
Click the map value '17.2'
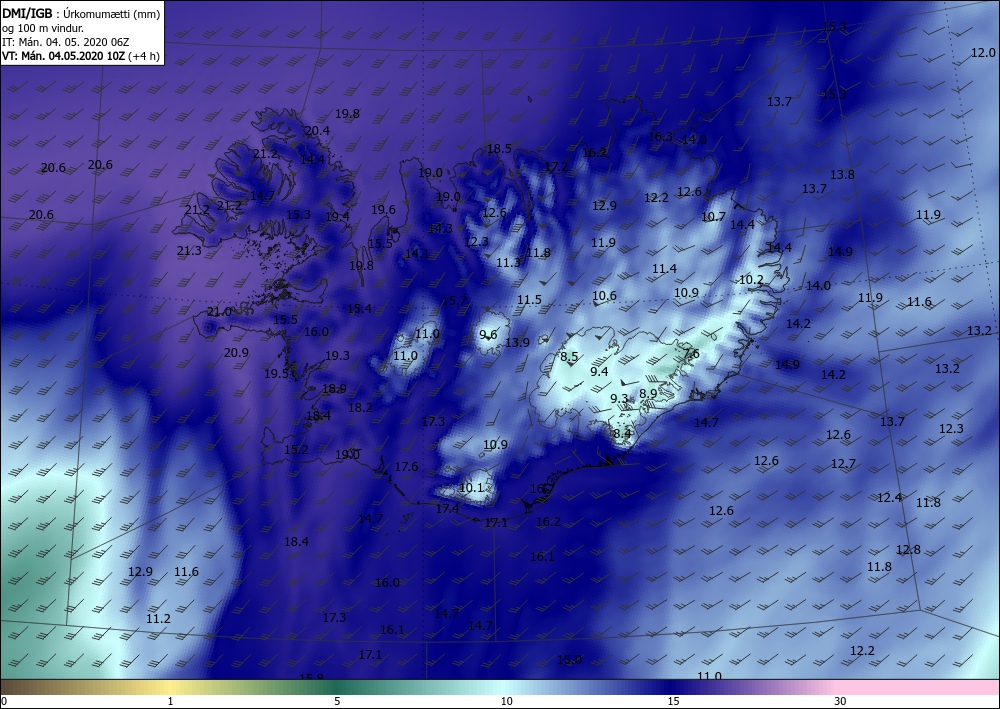pos(556,167)
